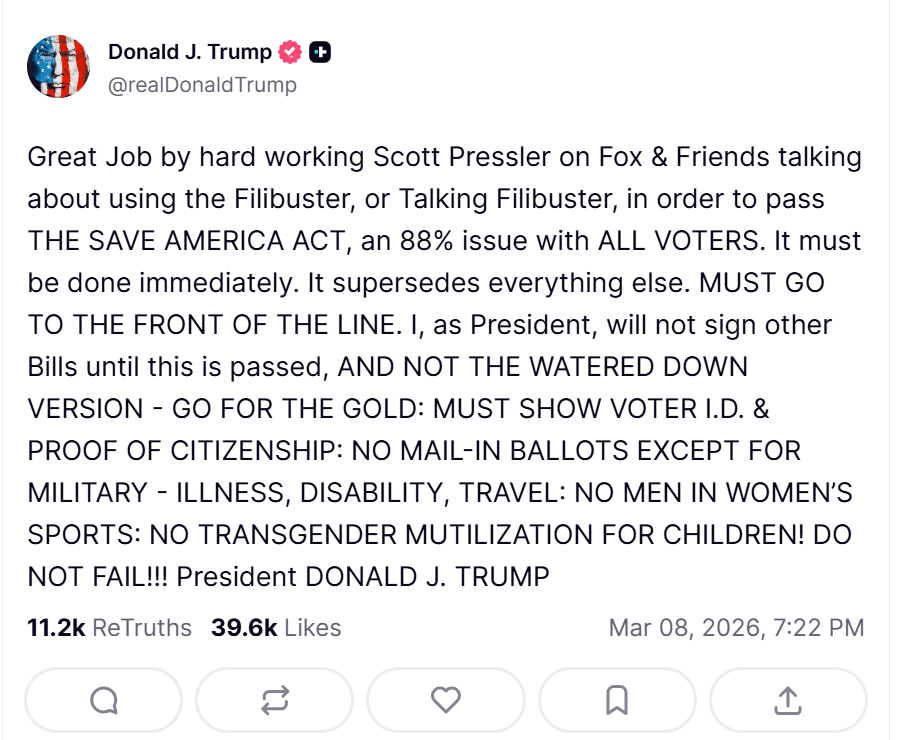Like the post with the heart icon
Screen dimensions: 899x740
click(445, 700)
